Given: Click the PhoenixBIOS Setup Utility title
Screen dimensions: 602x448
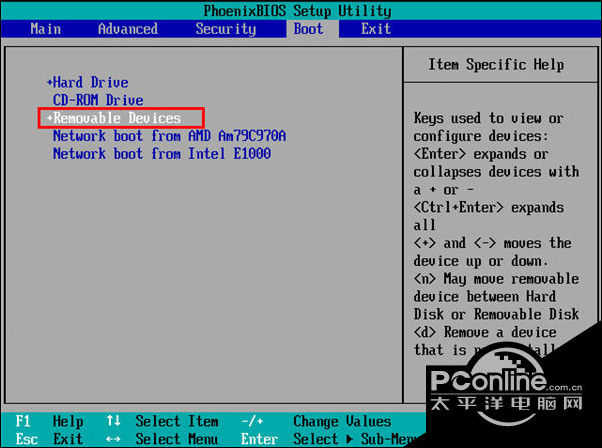Looking at the screenshot, I should pos(297,11).
